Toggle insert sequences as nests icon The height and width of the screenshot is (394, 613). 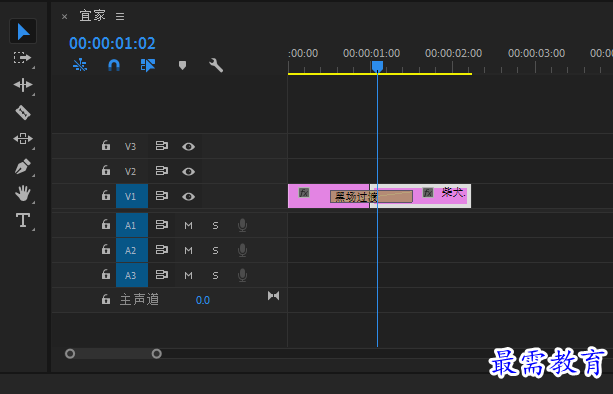point(80,65)
